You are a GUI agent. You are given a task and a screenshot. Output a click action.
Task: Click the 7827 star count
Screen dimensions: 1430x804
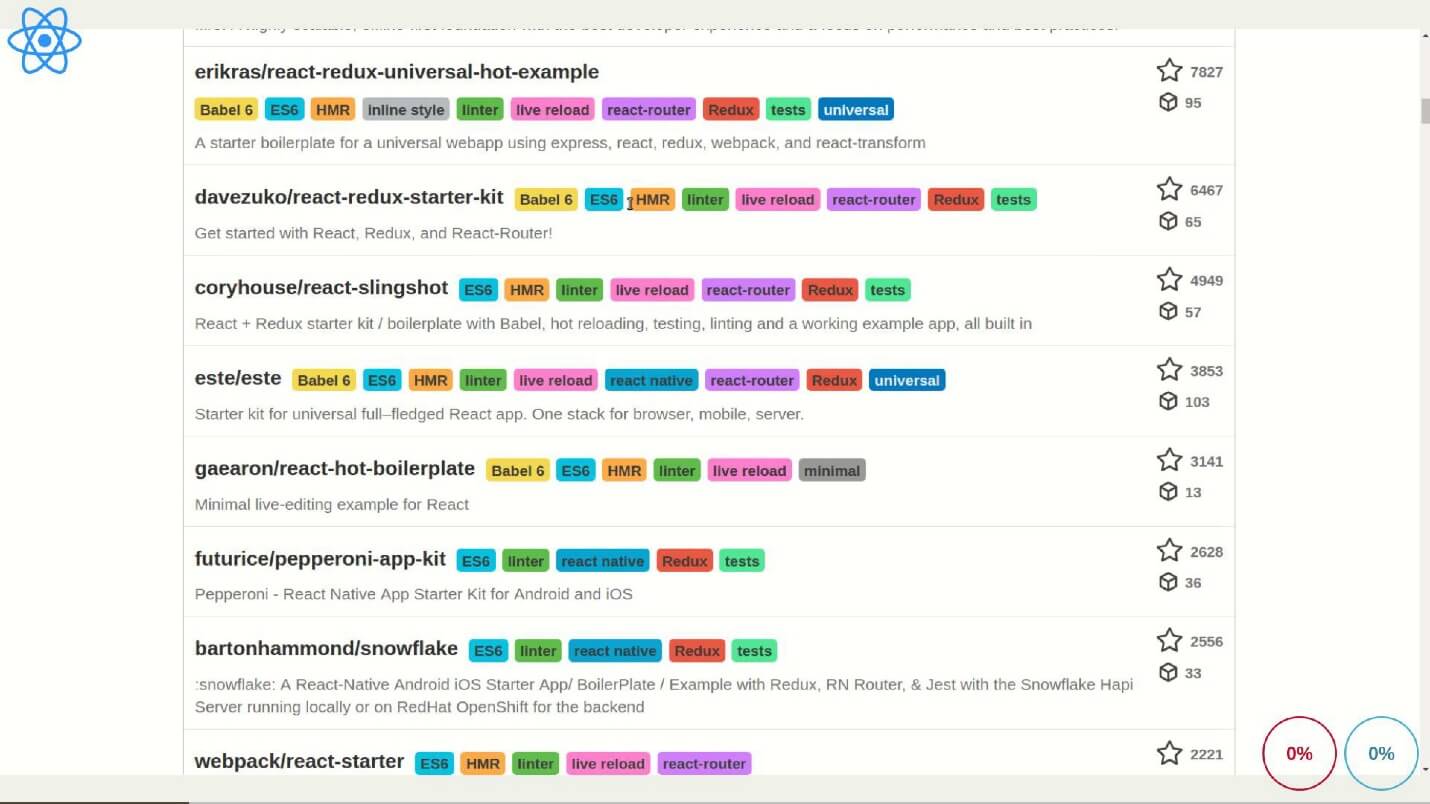(1206, 72)
